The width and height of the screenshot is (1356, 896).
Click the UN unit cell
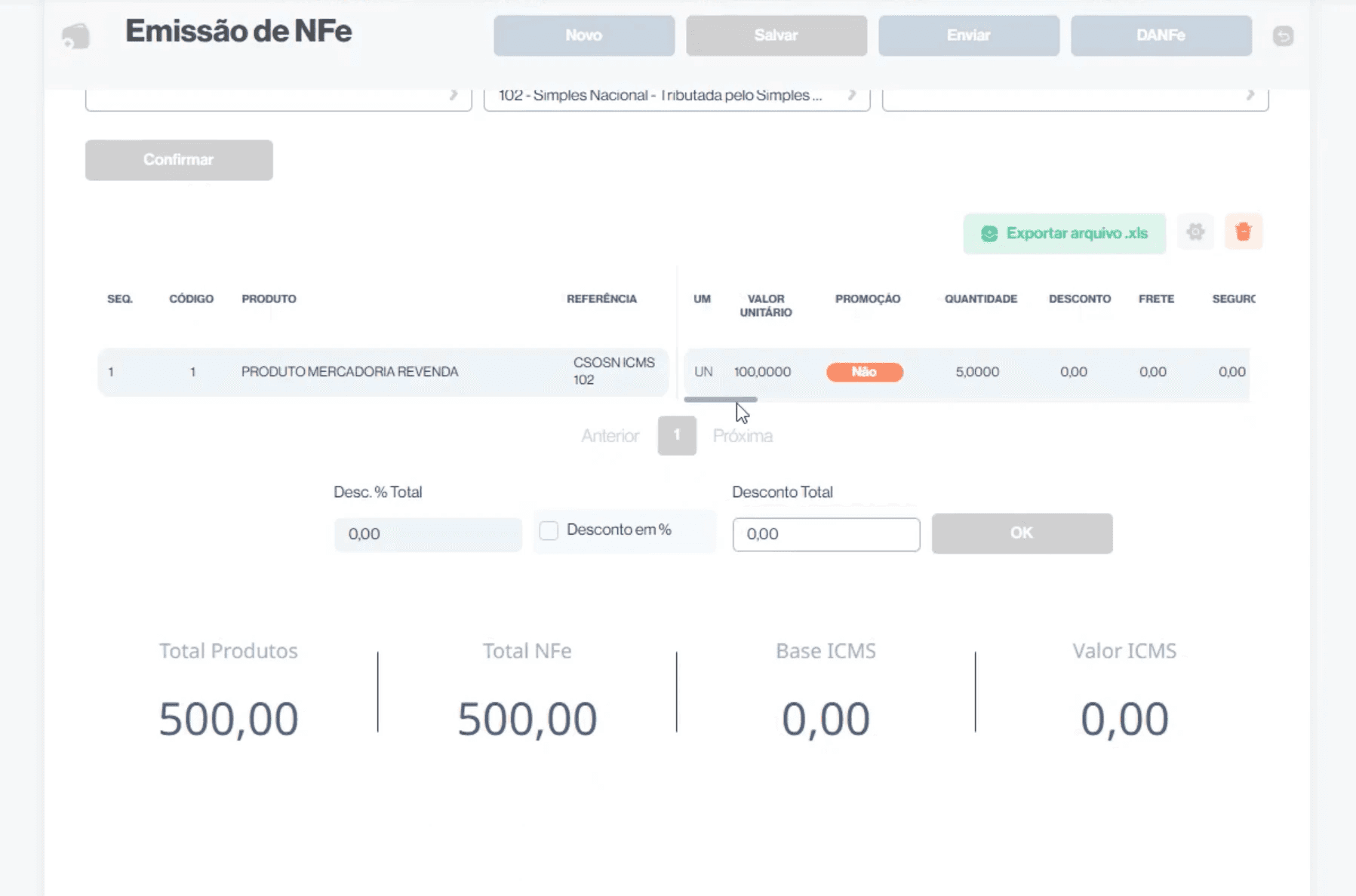[x=703, y=372]
